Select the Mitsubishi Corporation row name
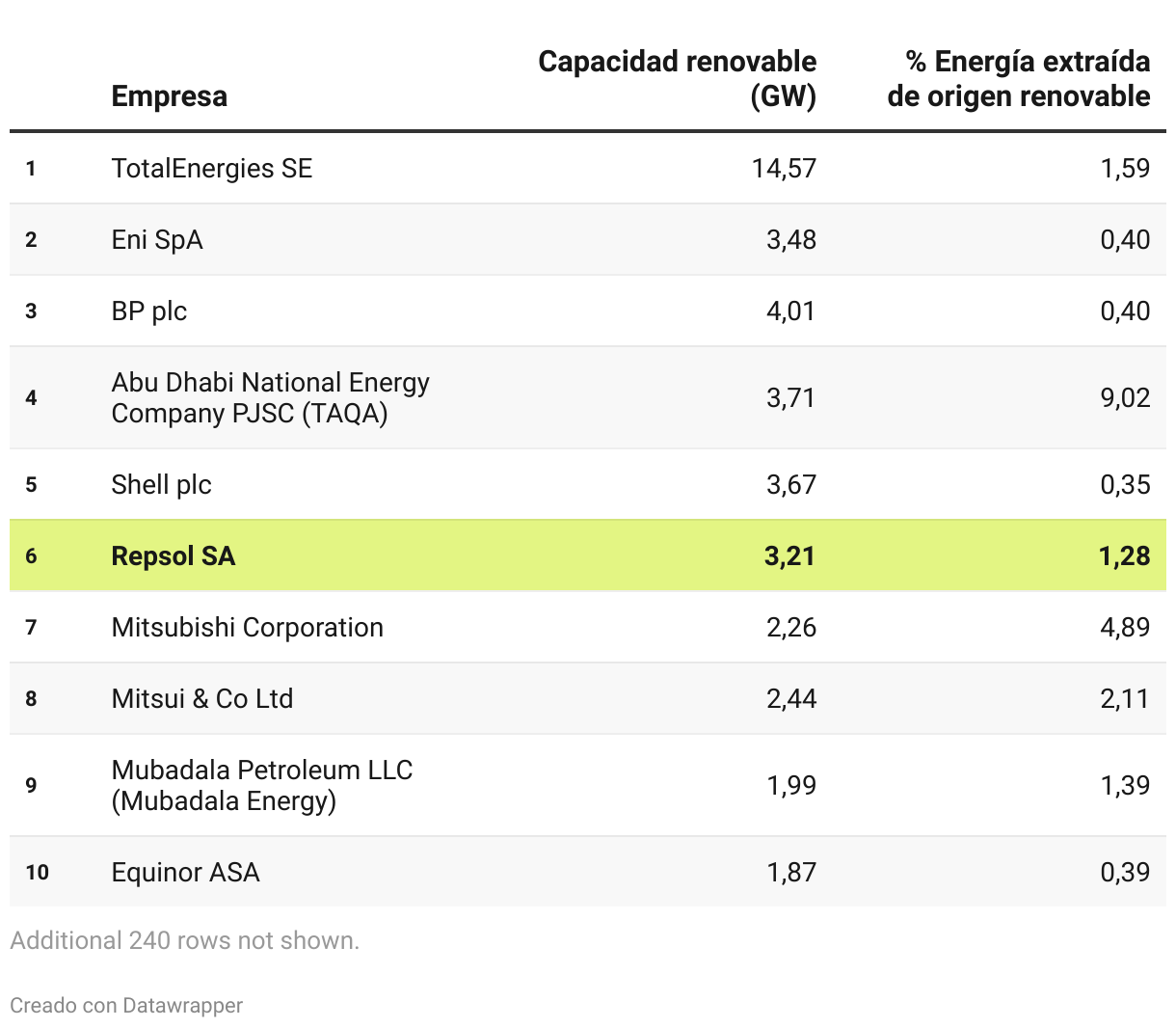This screenshot has height=1028, width=1176. [x=248, y=628]
